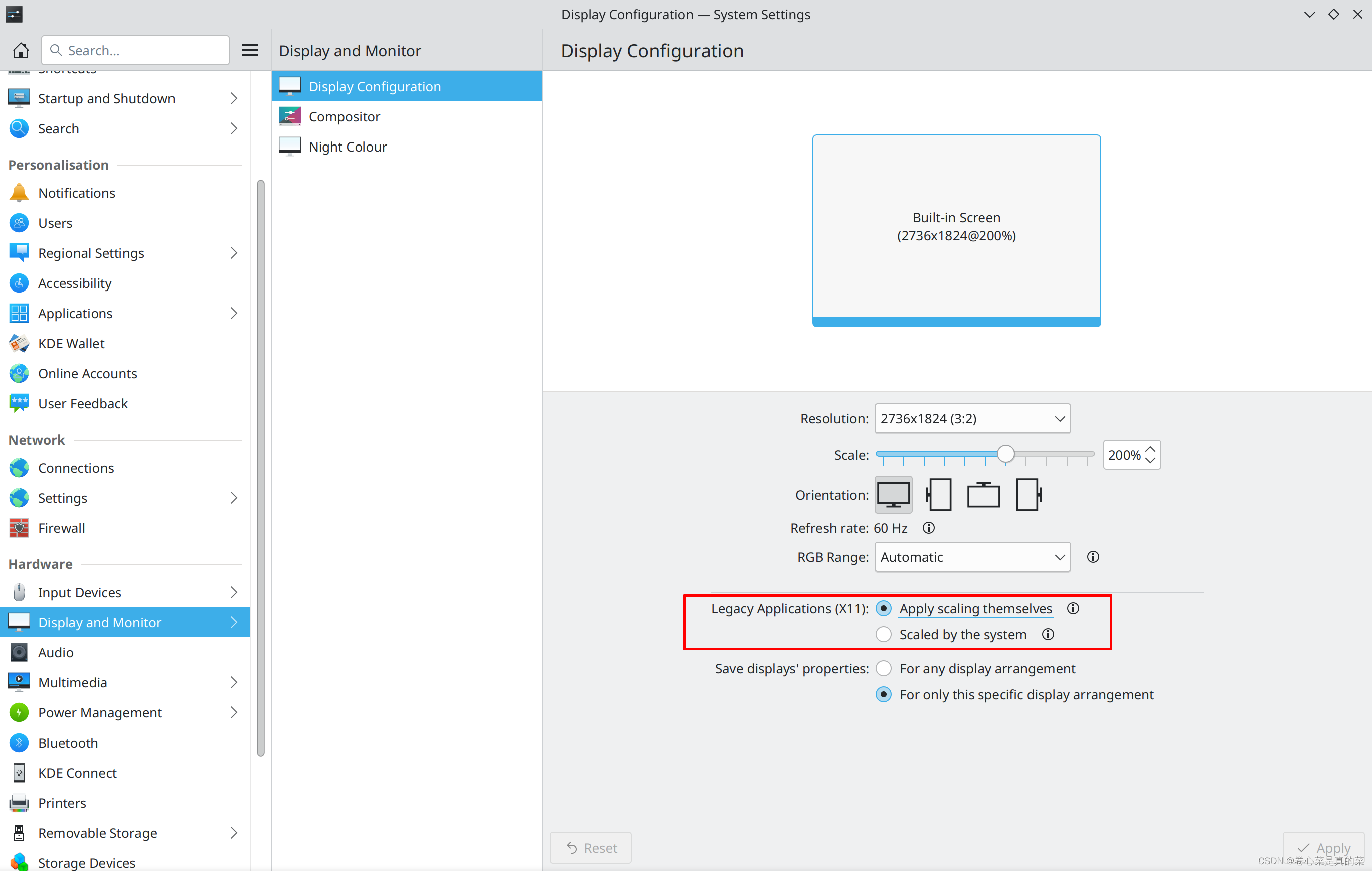This screenshot has height=871, width=1372.
Task: Show the RGB Range info icon
Action: tap(1093, 557)
